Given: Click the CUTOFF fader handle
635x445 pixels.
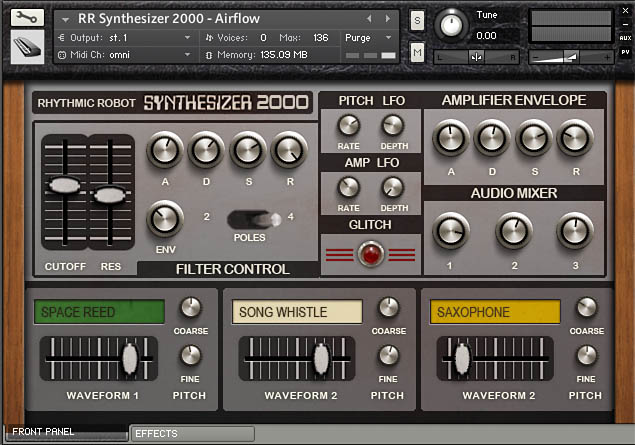Looking at the screenshot, I should [64, 185].
